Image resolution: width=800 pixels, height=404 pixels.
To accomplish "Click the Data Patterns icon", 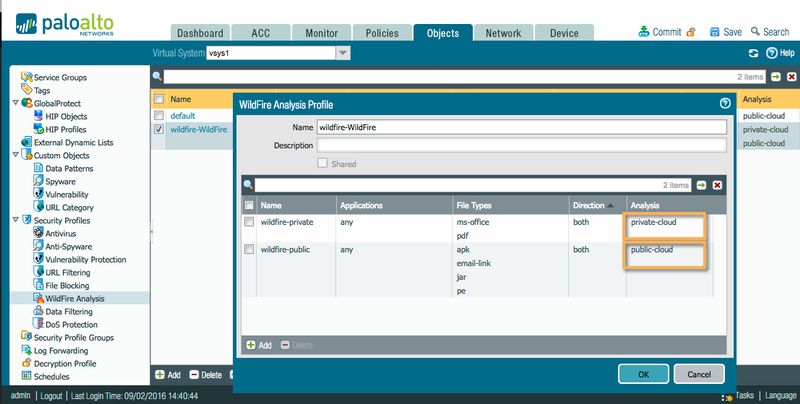I will pos(38,168).
